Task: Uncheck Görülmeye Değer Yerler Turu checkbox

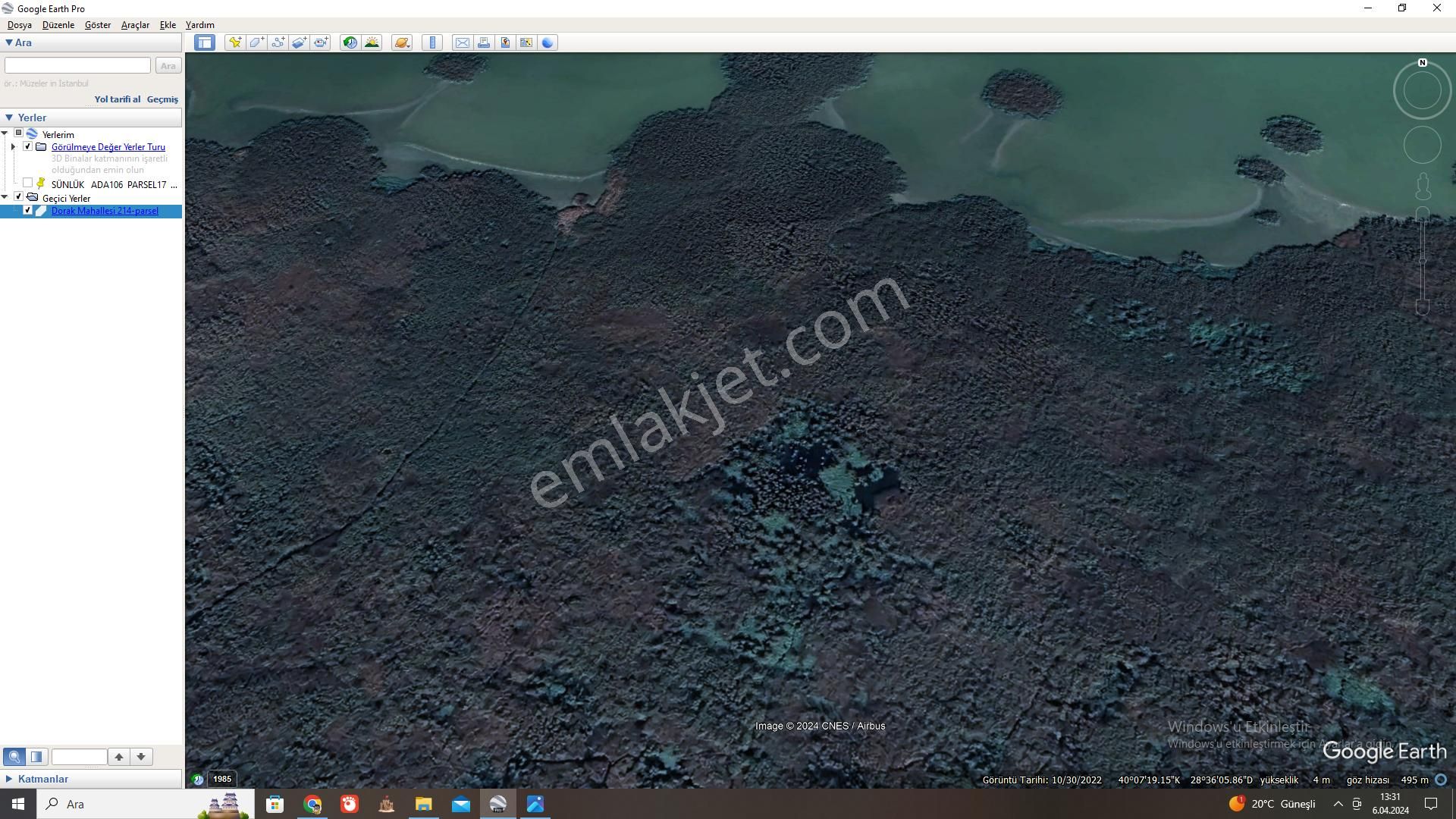Action: tap(28, 146)
